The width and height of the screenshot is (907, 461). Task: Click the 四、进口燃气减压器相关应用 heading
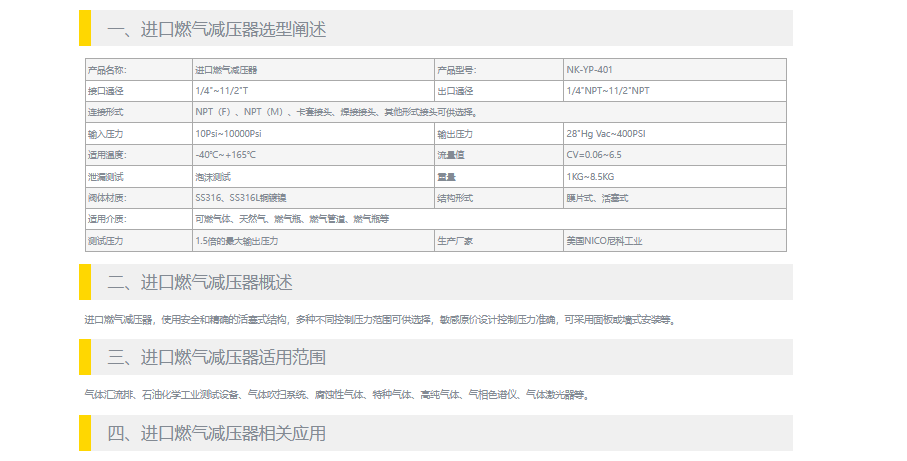click(x=217, y=433)
